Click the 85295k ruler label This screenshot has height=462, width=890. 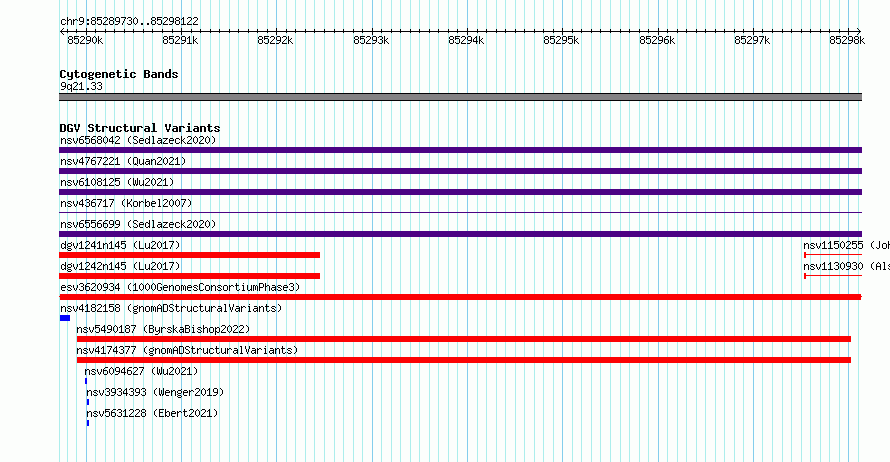[561, 40]
